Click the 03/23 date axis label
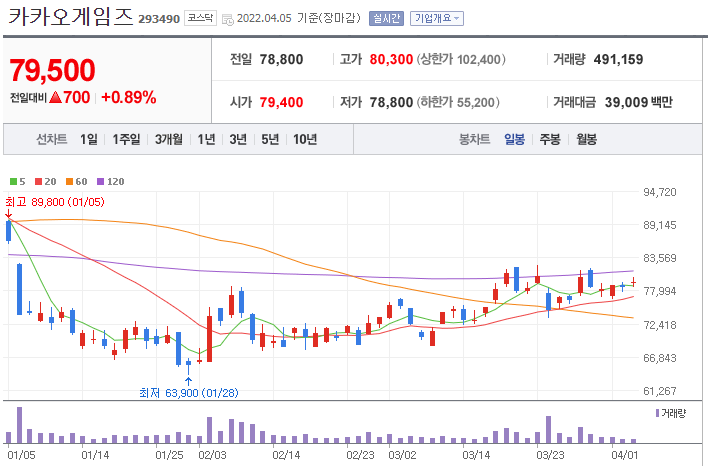This screenshot has width=708, height=466. tap(550, 455)
